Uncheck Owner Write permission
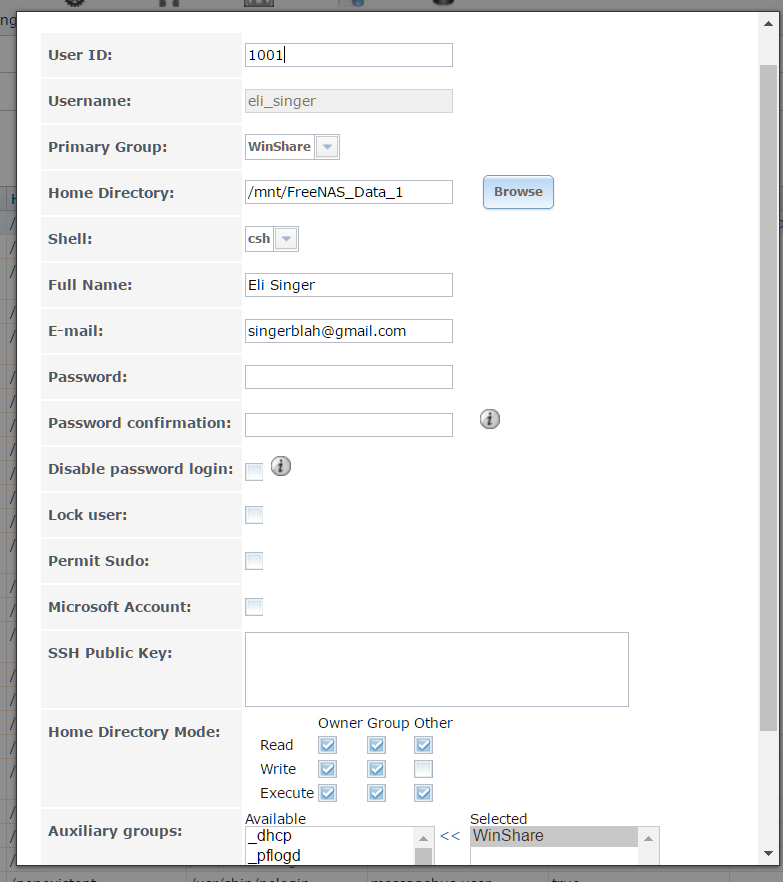This screenshot has height=882, width=783. [x=327, y=769]
